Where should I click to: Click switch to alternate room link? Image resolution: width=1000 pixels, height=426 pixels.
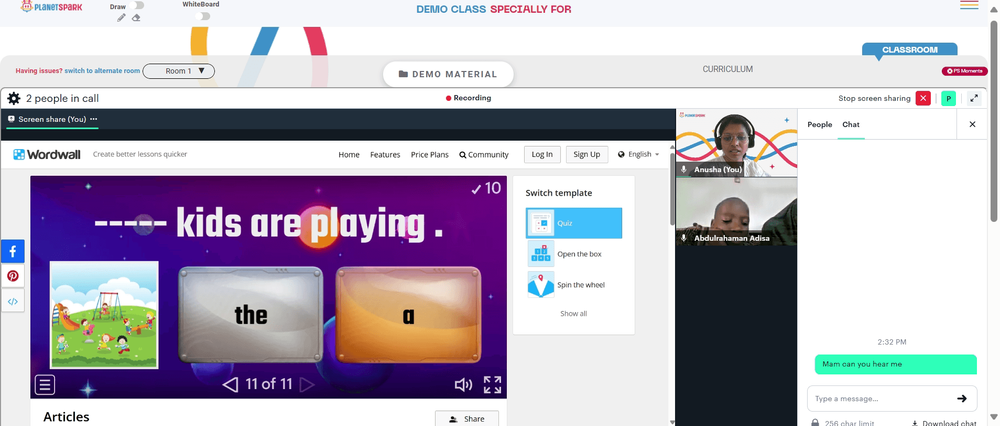pos(102,71)
